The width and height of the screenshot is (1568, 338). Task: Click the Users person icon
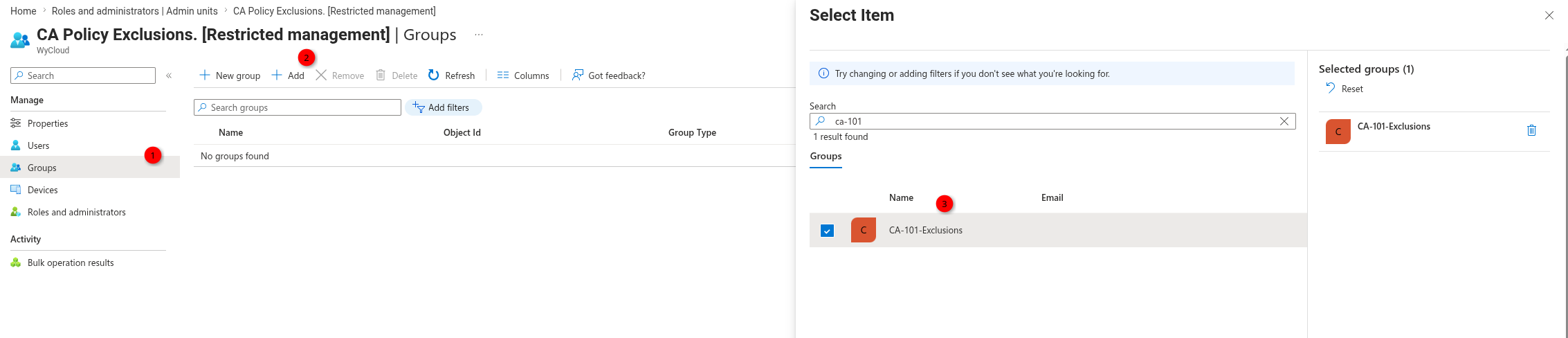(x=16, y=145)
